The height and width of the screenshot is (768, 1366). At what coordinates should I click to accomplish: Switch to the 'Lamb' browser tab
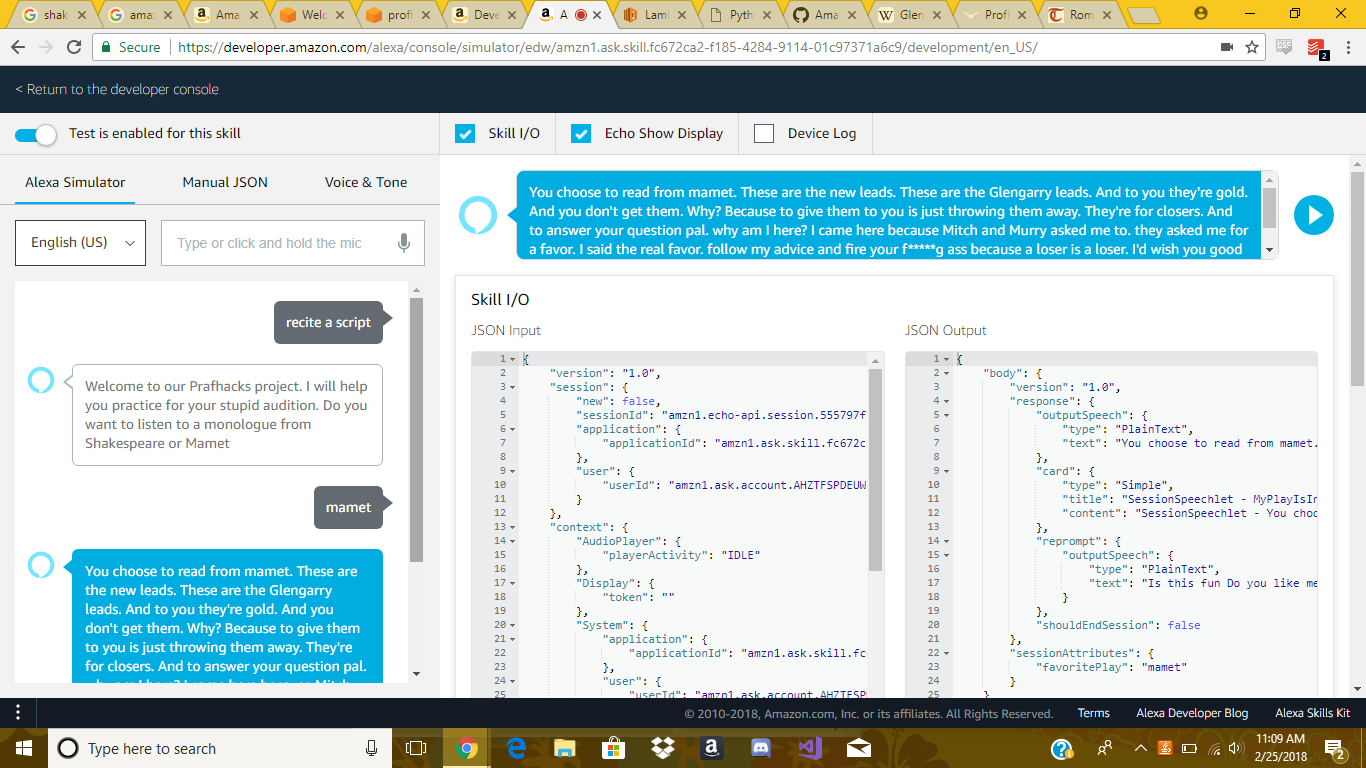(655, 15)
